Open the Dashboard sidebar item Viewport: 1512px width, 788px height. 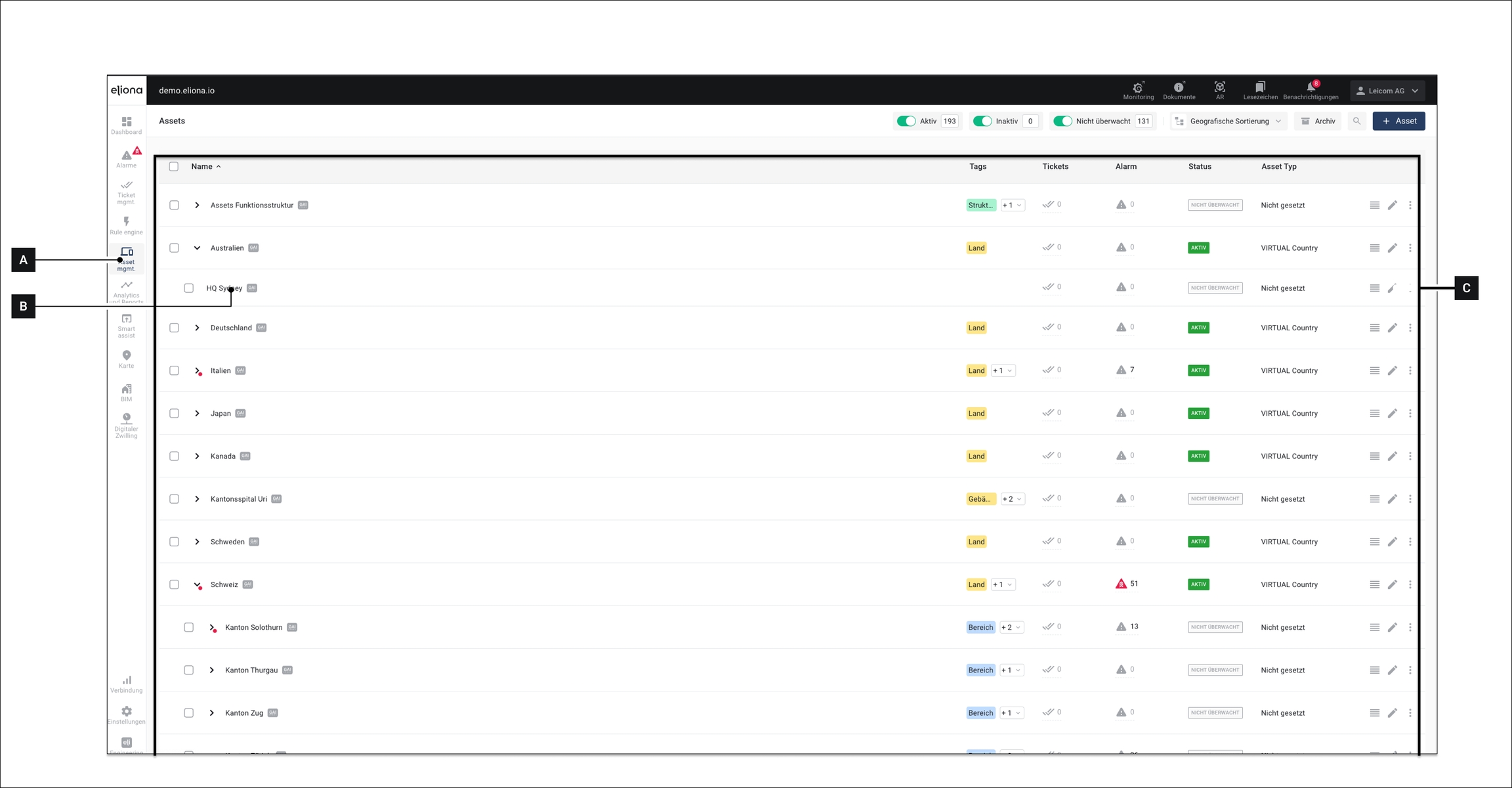(126, 125)
